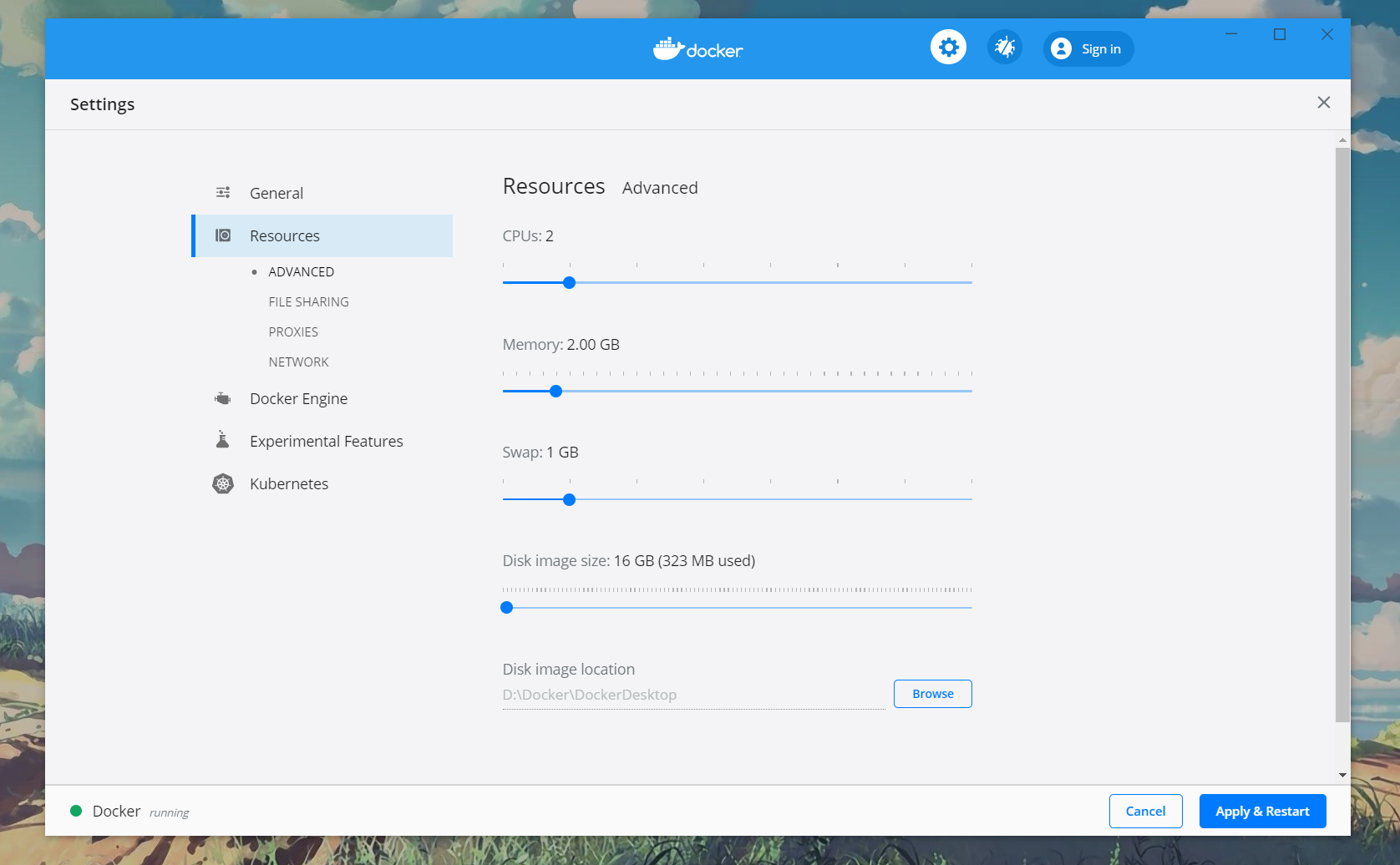The image size is (1400, 865).
Task: Click Apply & Restart
Action: (1262, 812)
